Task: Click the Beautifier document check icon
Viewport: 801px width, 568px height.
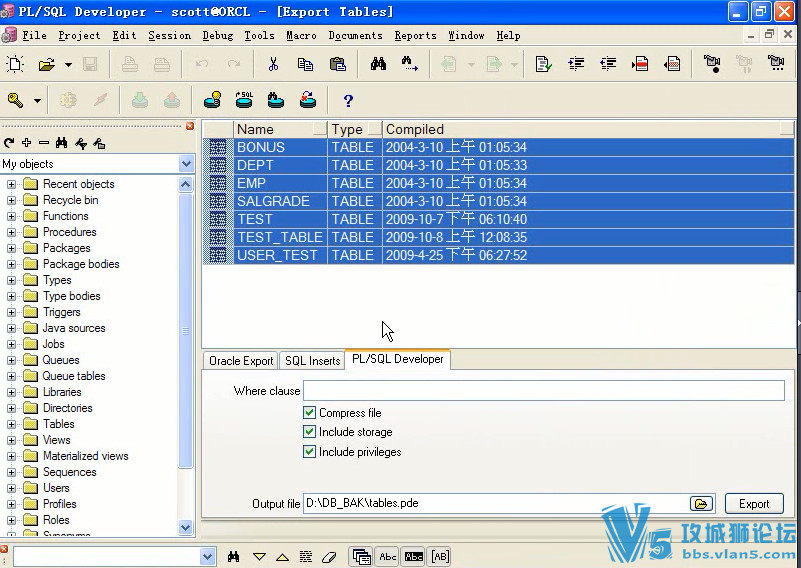Action: [x=544, y=64]
